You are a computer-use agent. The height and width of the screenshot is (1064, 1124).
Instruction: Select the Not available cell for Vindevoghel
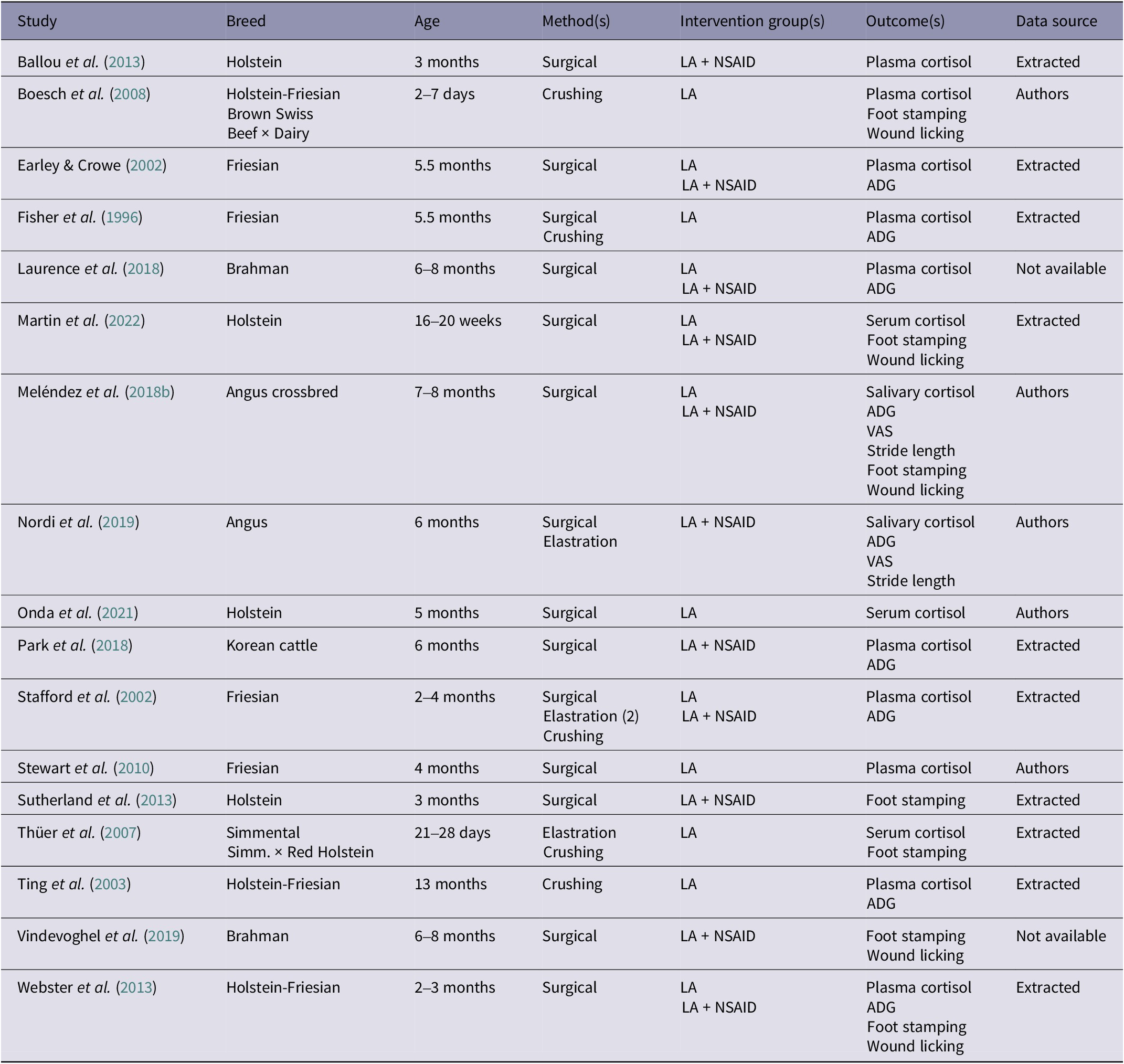tap(1061, 936)
